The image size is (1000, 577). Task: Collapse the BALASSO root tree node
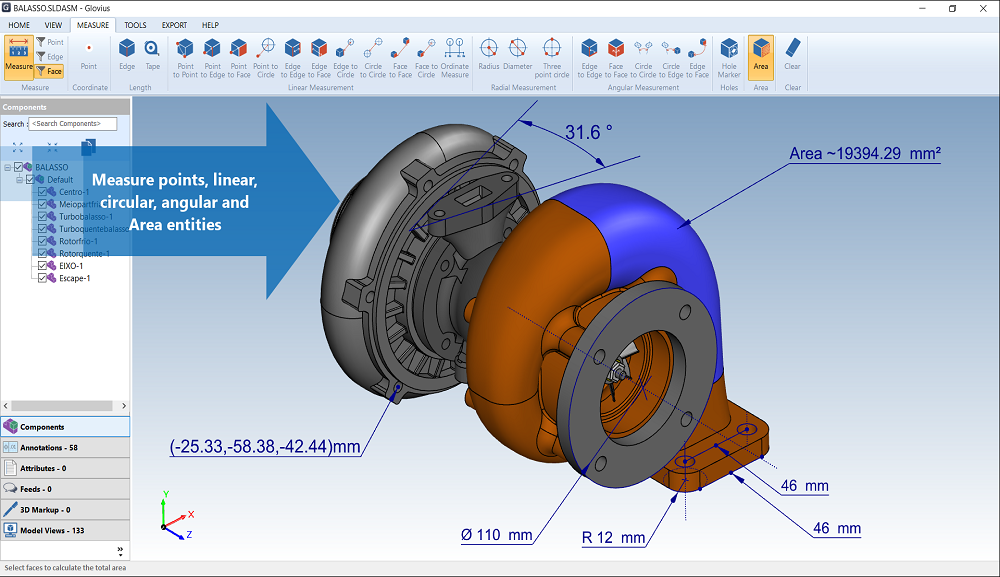pyautogui.click(x=8, y=167)
